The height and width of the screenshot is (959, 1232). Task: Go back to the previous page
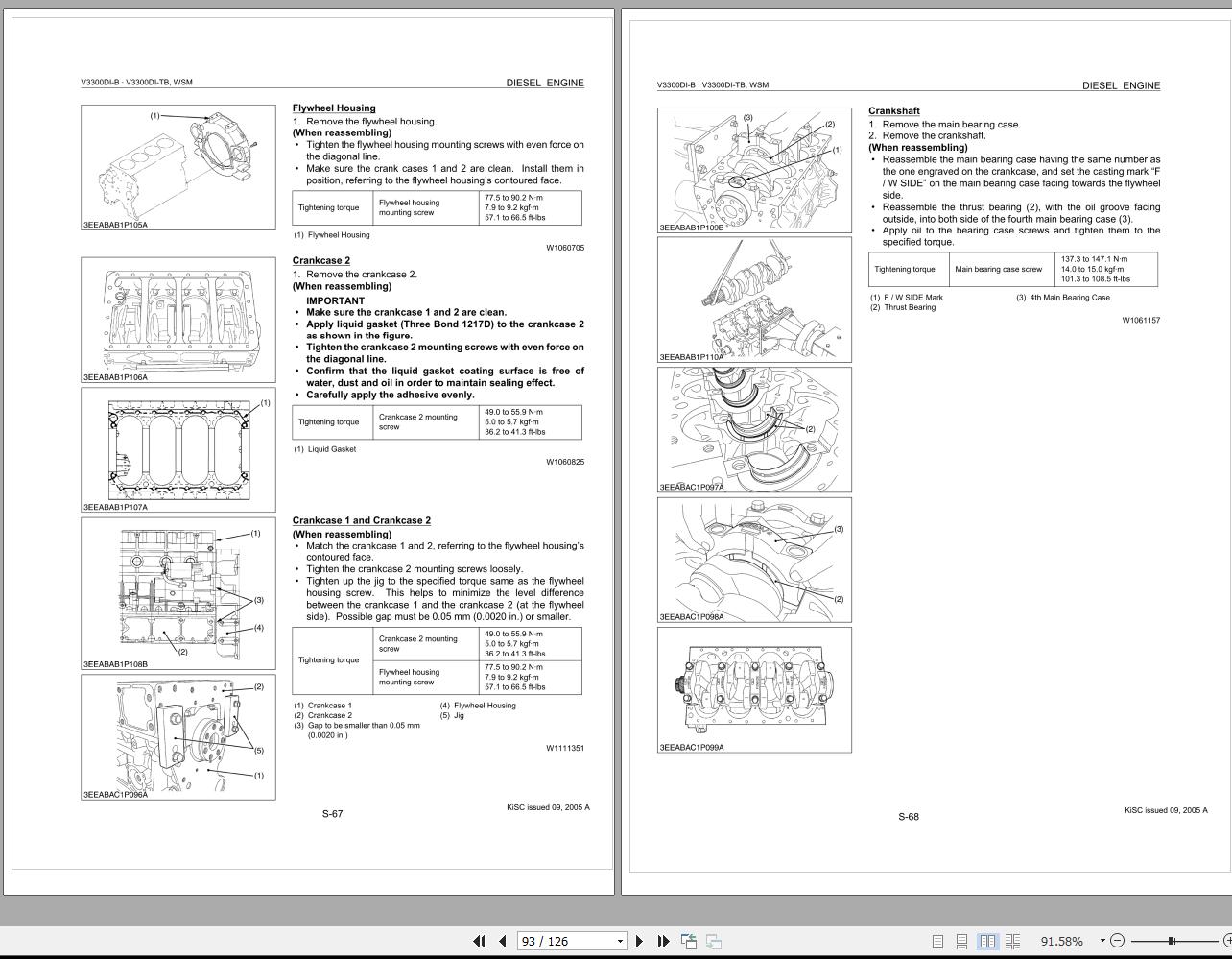tap(502, 942)
